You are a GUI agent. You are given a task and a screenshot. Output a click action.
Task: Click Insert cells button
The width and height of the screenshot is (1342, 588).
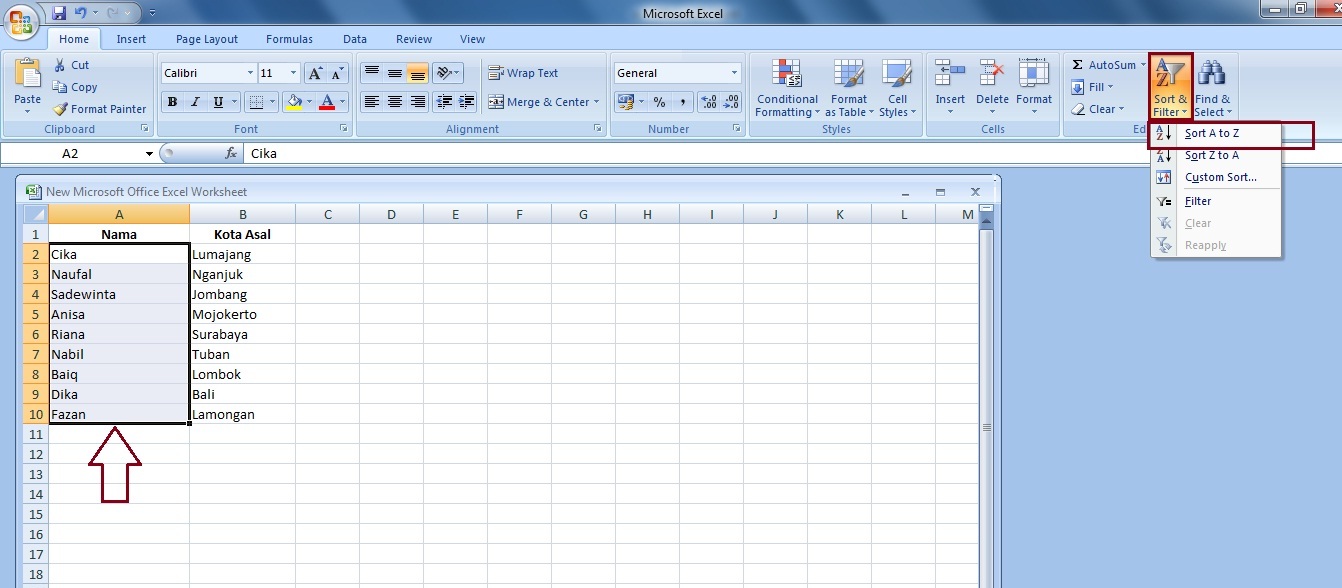950,88
